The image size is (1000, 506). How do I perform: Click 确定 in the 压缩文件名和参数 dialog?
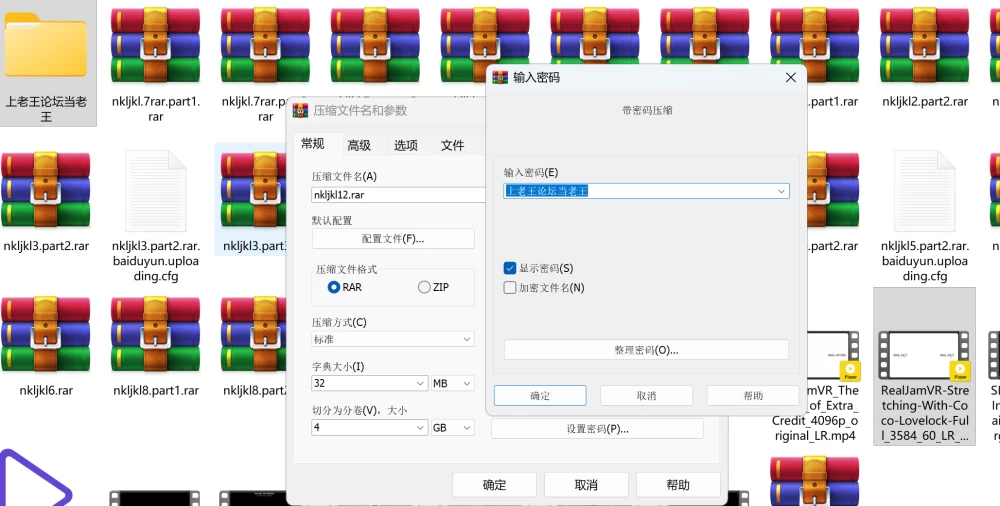point(494,485)
